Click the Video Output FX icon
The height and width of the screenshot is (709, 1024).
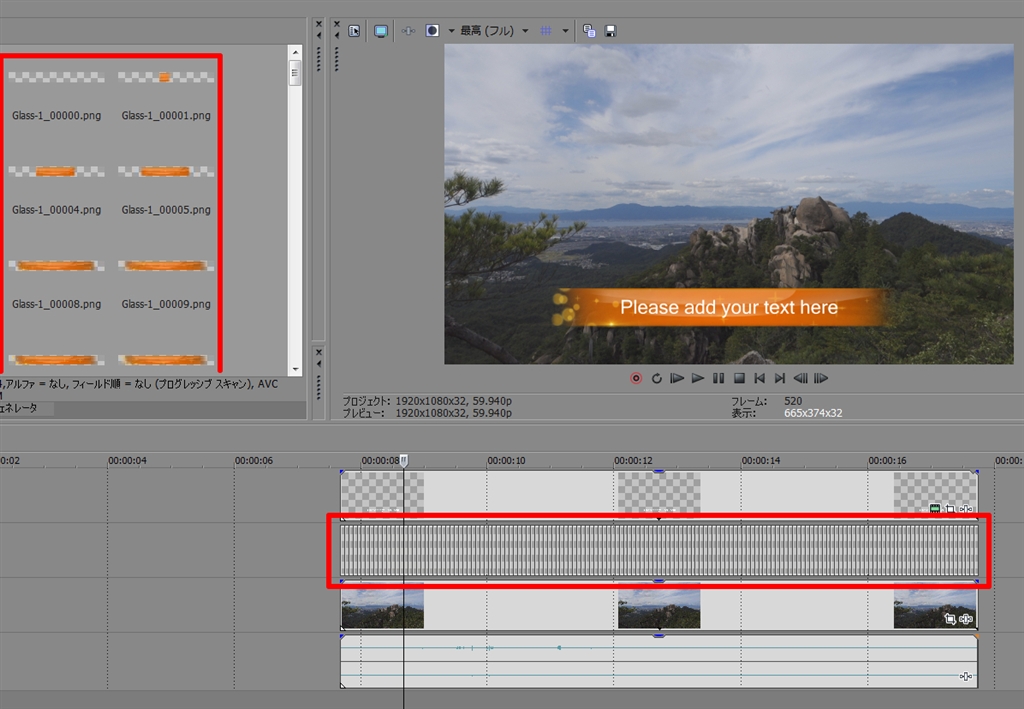point(408,31)
